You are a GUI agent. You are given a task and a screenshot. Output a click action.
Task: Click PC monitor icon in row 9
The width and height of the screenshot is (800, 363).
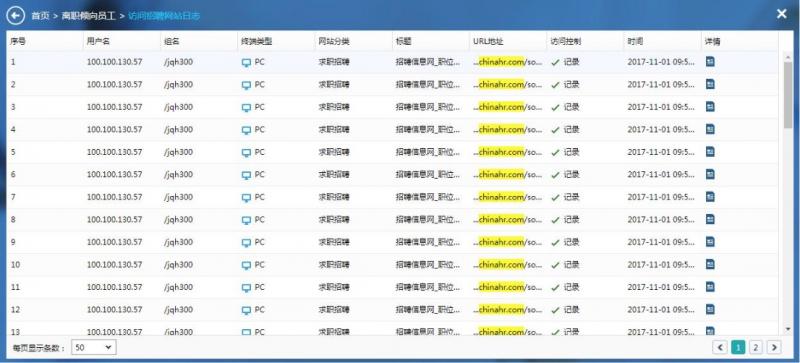(x=246, y=243)
